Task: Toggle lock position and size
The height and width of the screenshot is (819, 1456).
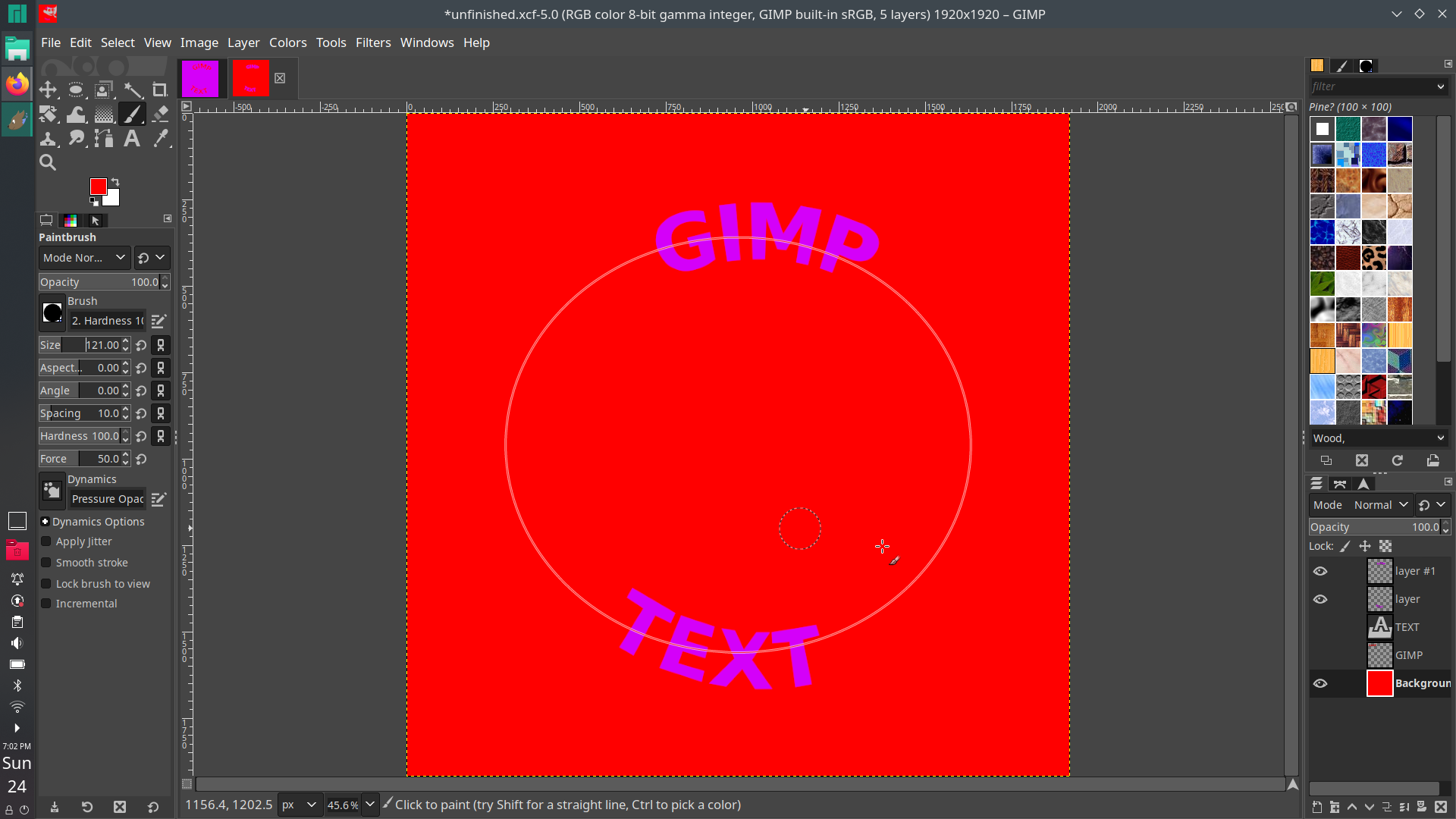Action: [1365, 546]
